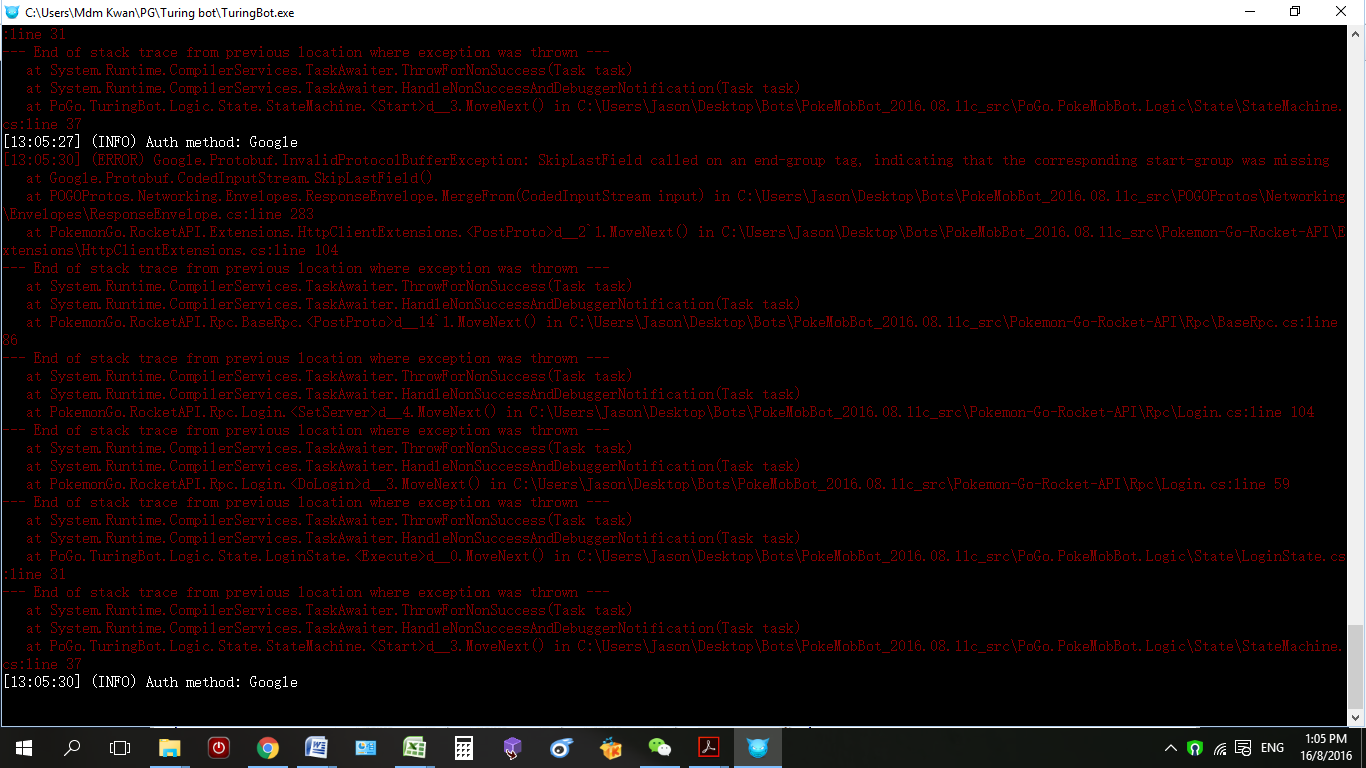
Task: Open the Windows Start menu
Action: coord(23,747)
